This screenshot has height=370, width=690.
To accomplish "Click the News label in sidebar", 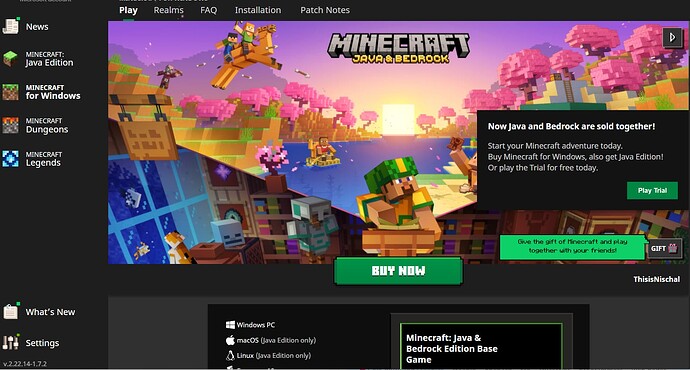I will (37, 27).
